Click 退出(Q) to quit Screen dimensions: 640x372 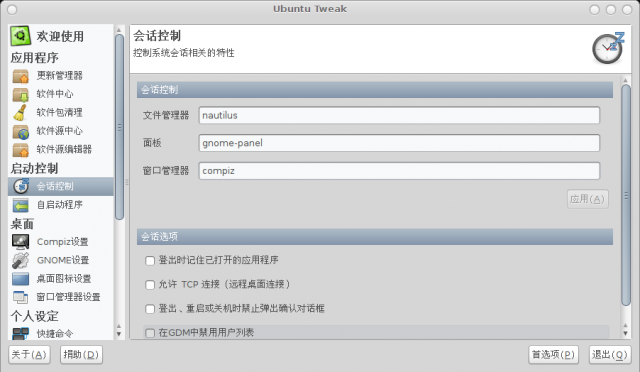(x=610, y=354)
